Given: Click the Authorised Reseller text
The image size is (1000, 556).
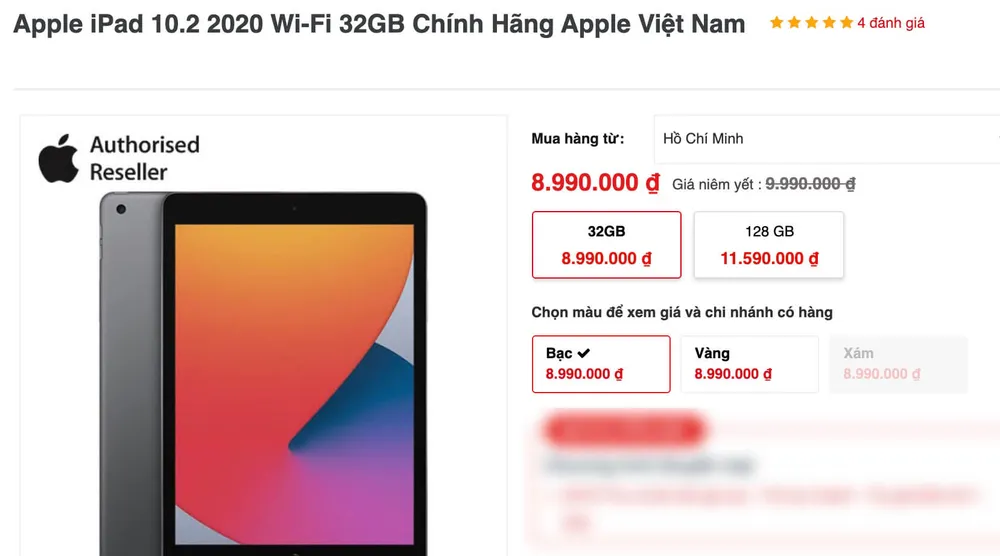Looking at the screenshot, I should (145, 158).
